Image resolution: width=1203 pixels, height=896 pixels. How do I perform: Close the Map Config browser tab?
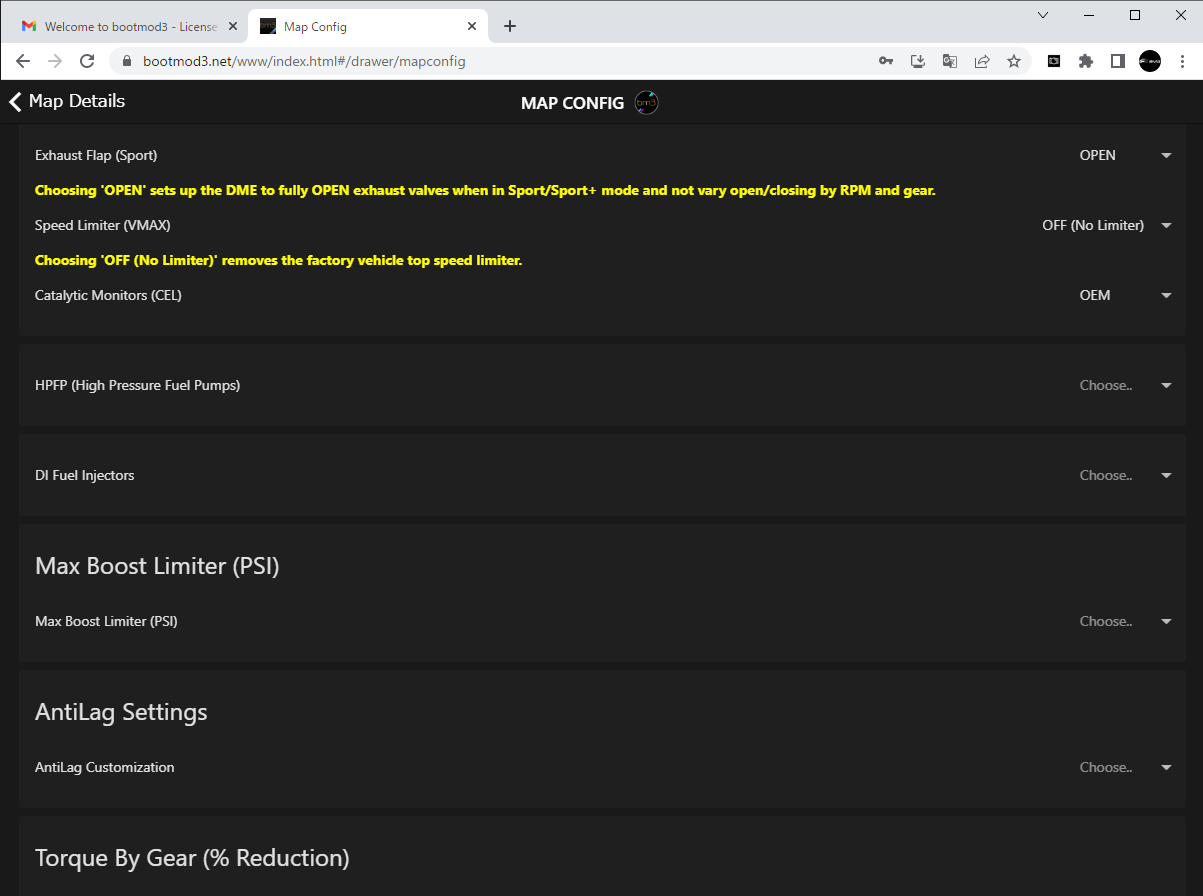pos(470,27)
